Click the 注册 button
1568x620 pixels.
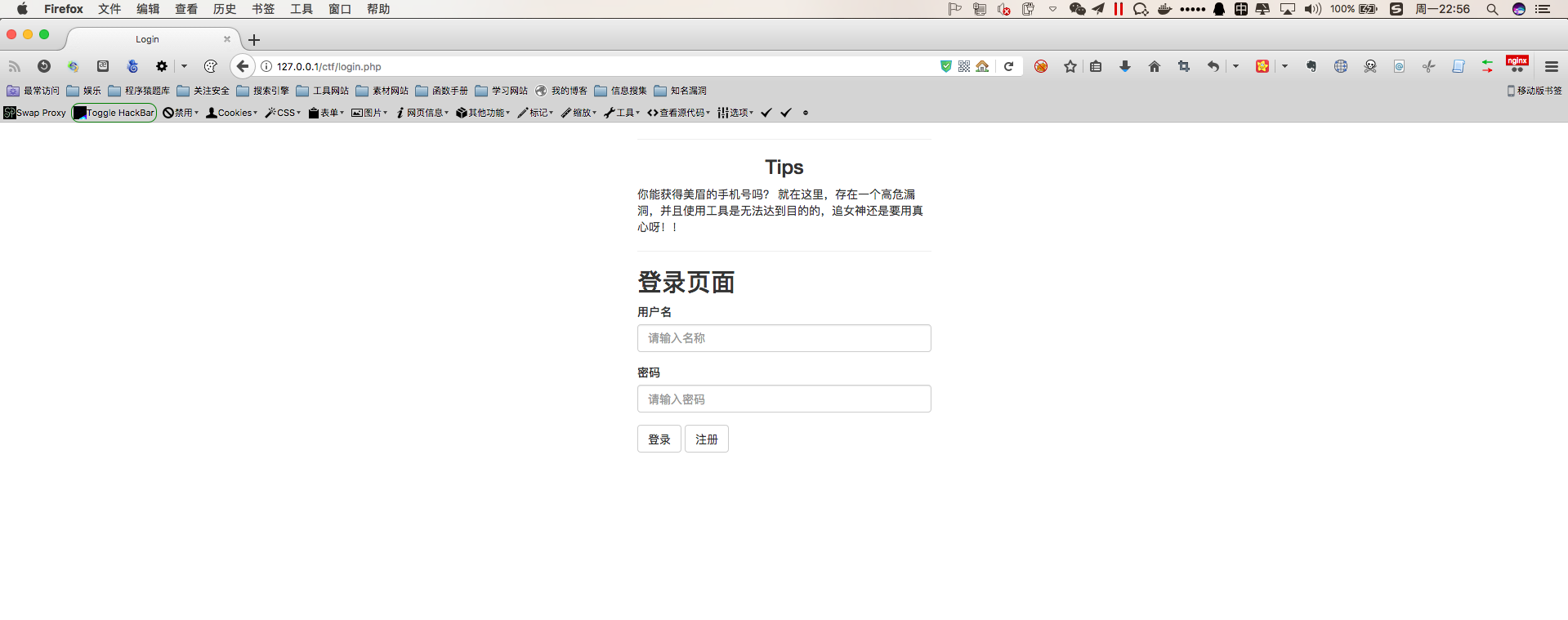[x=707, y=439]
